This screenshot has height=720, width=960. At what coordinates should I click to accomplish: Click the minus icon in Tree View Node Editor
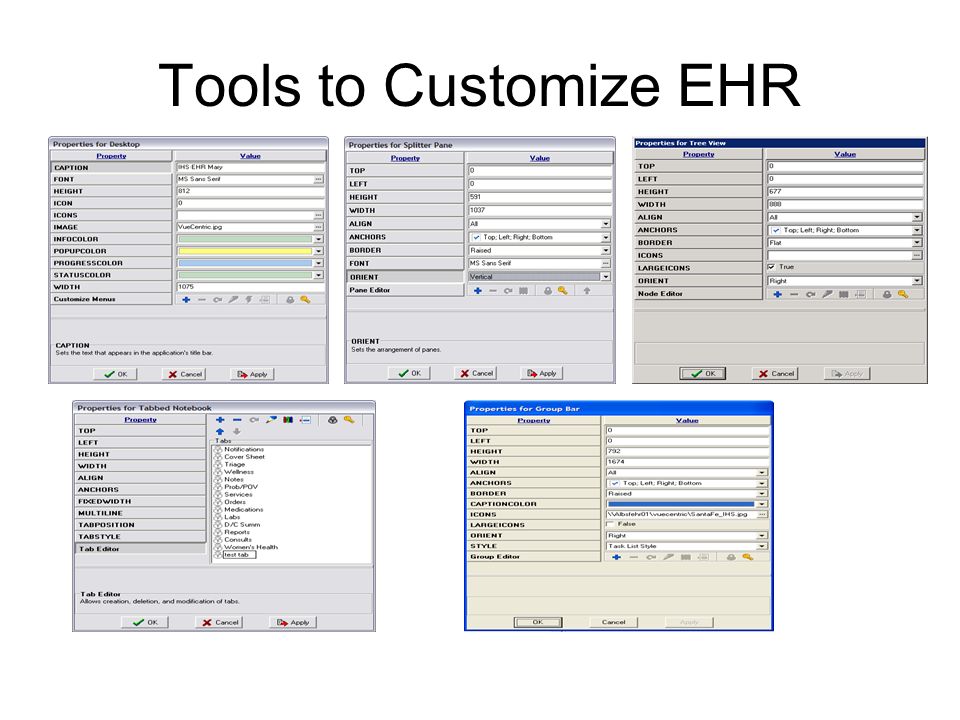click(x=794, y=294)
